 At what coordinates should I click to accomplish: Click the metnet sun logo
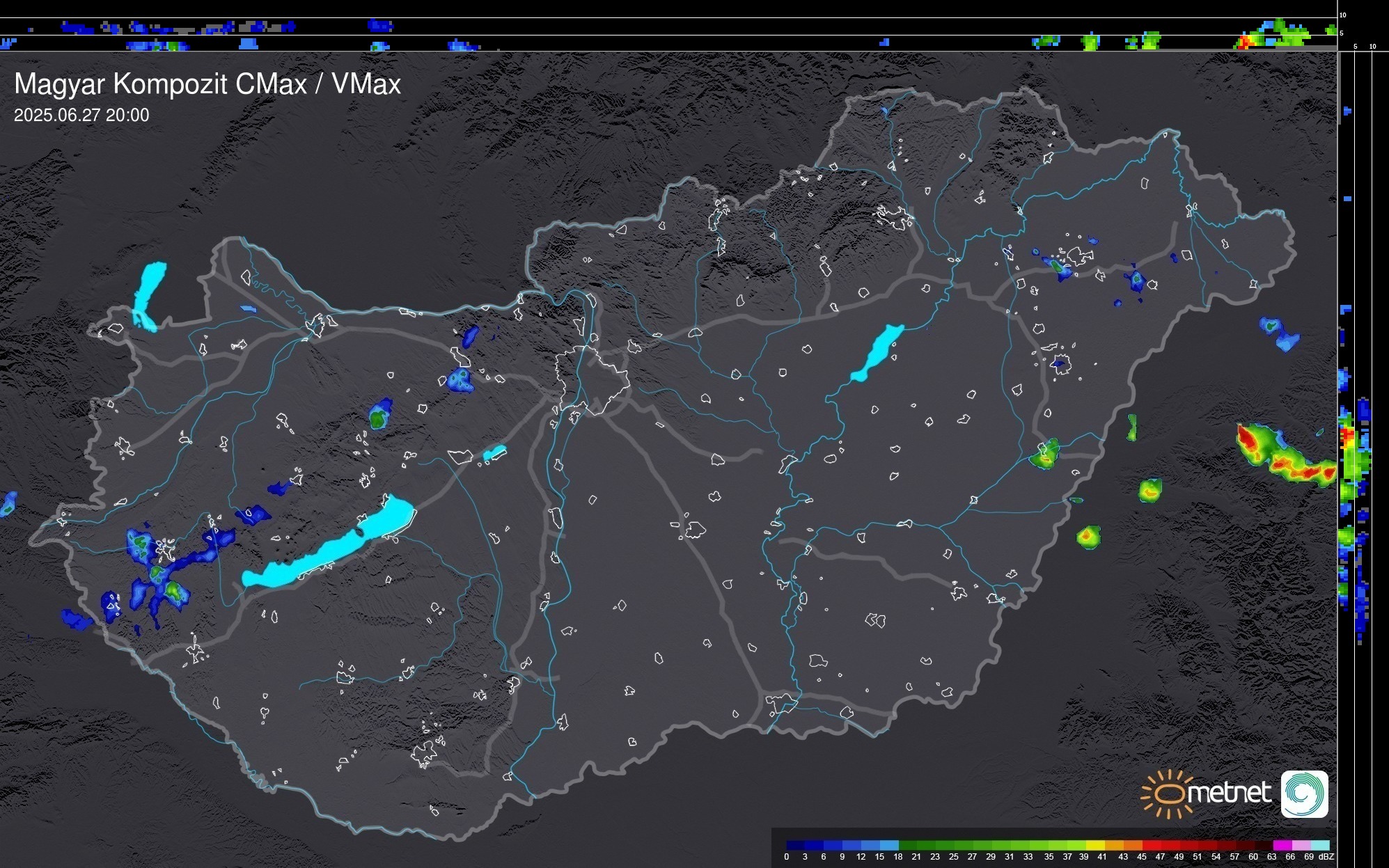coord(1166,794)
